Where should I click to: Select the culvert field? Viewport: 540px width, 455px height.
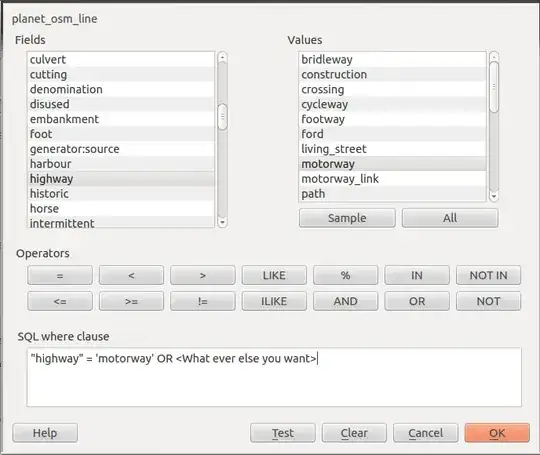click(121, 60)
